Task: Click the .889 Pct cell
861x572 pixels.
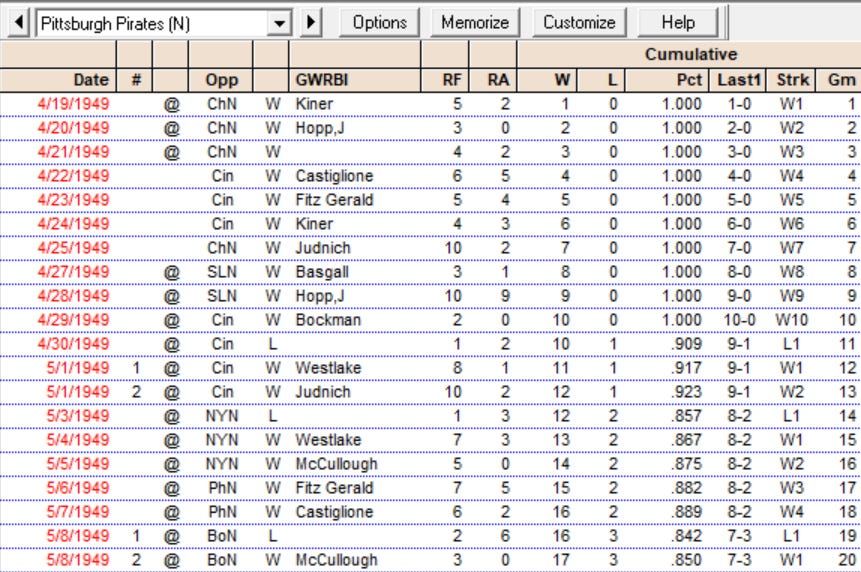Action: click(686, 512)
